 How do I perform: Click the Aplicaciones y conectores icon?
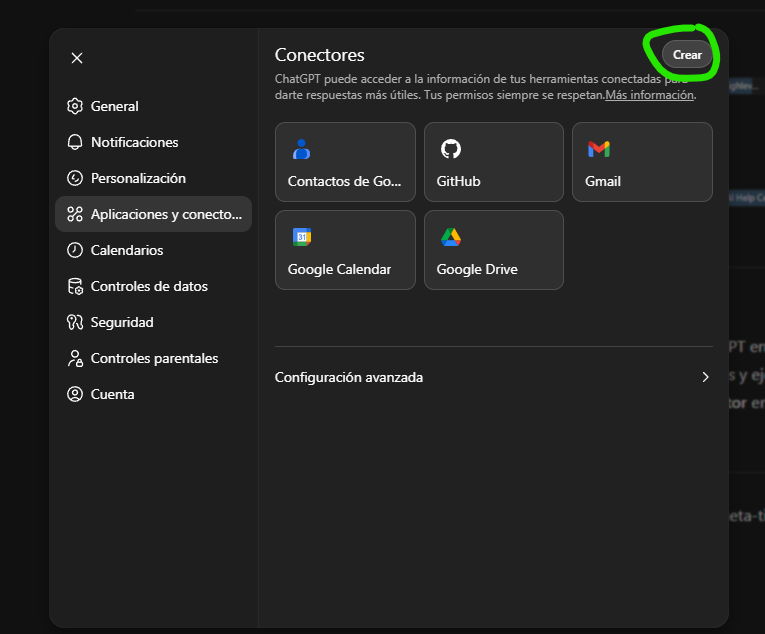pyautogui.click(x=75, y=214)
